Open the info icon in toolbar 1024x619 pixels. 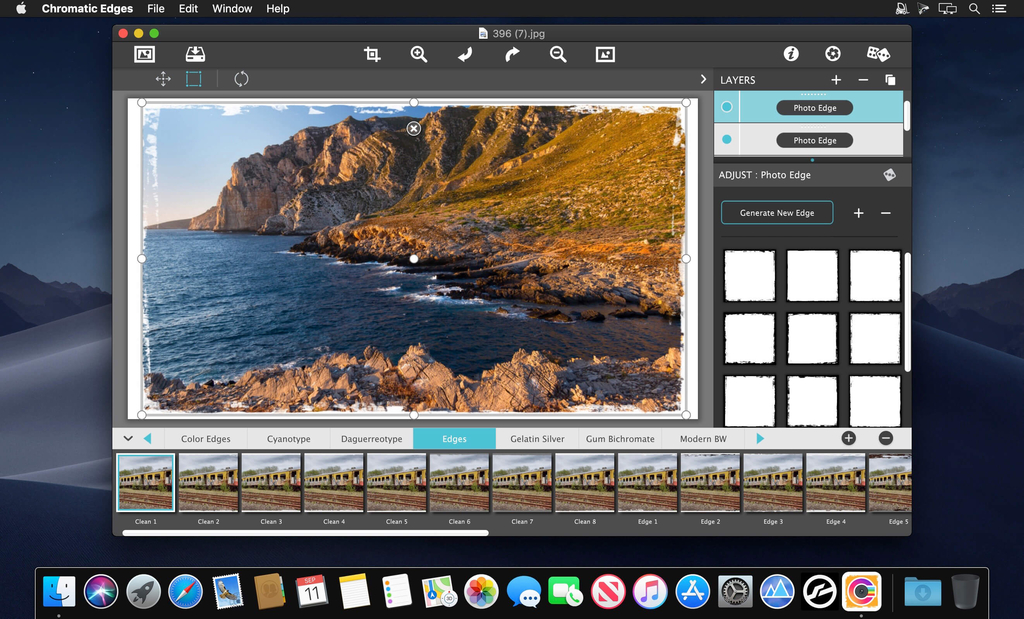[791, 54]
